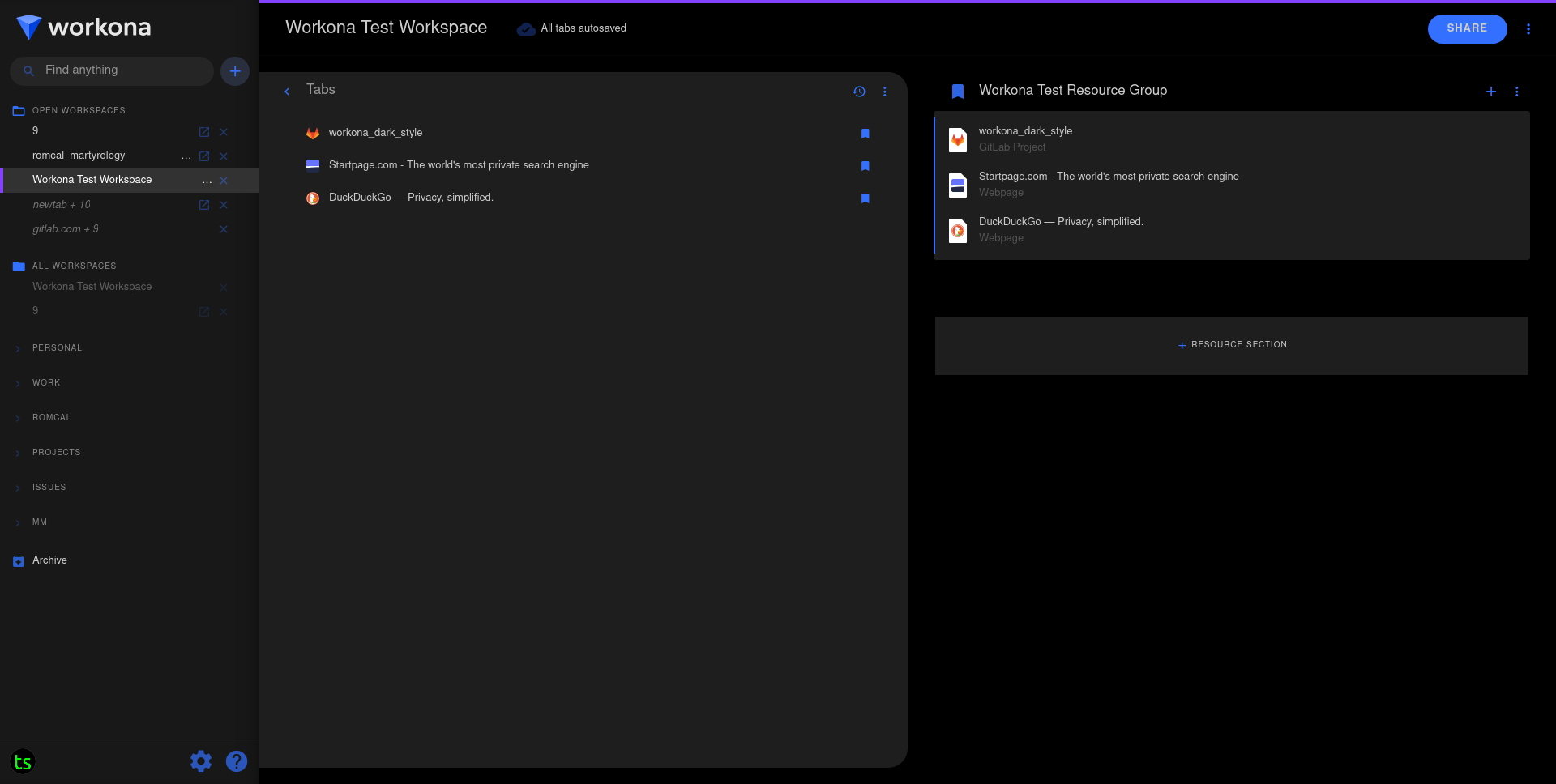The width and height of the screenshot is (1556, 784).
Task: Click the GitLab favicon of the workona_dark_style tab
Action: click(x=313, y=134)
